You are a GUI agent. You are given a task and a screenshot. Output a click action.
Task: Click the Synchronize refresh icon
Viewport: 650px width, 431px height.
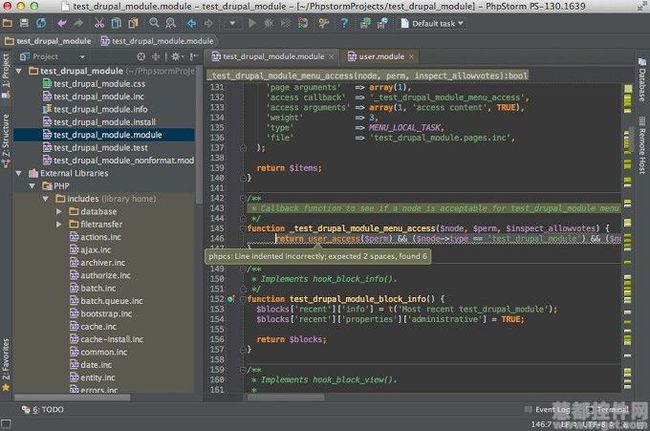(41, 23)
